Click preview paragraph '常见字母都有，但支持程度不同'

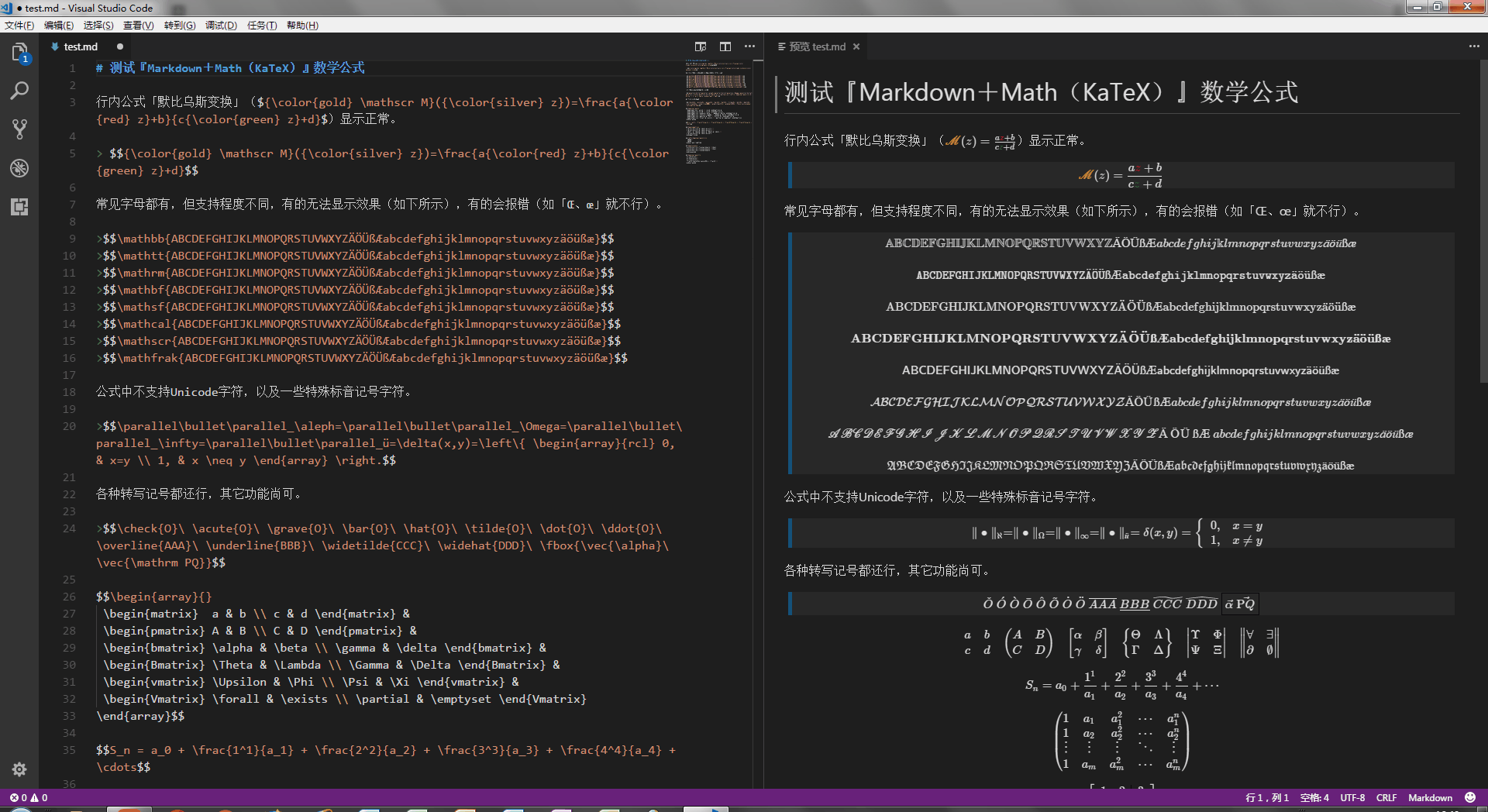click(x=1073, y=211)
